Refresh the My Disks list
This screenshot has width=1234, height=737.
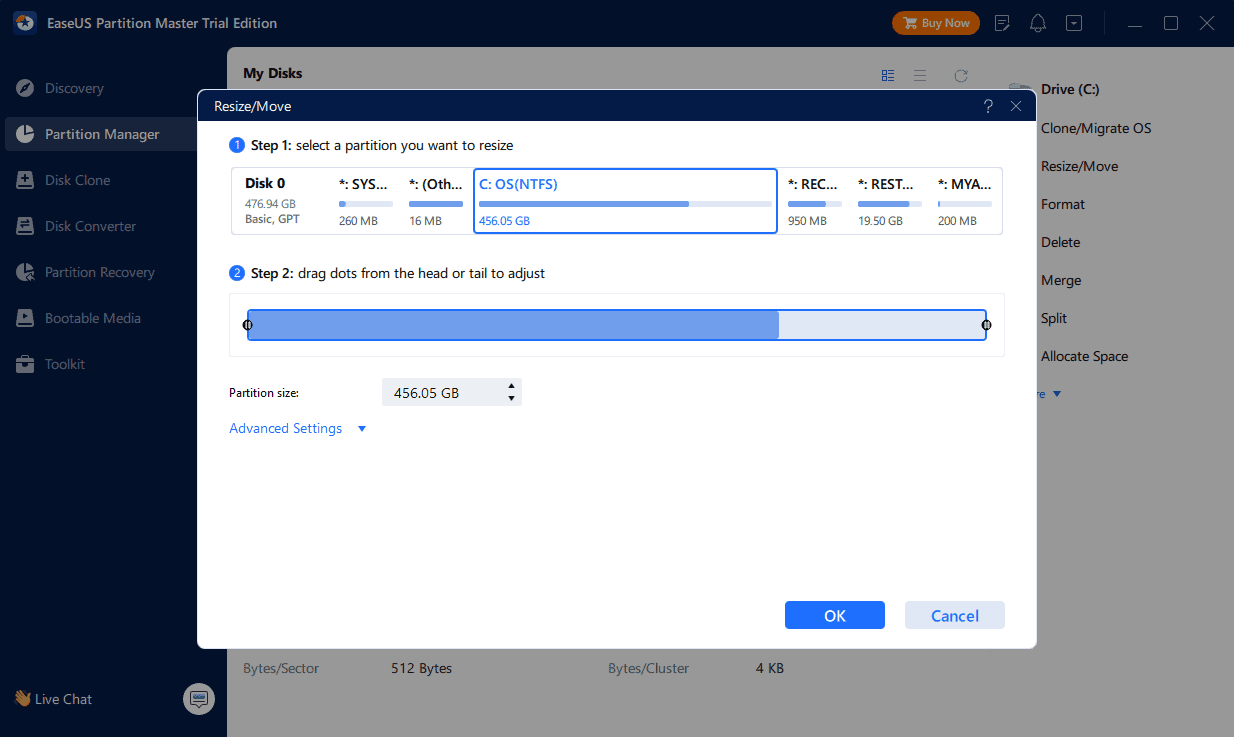pyautogui.click(x=961, y=75)
